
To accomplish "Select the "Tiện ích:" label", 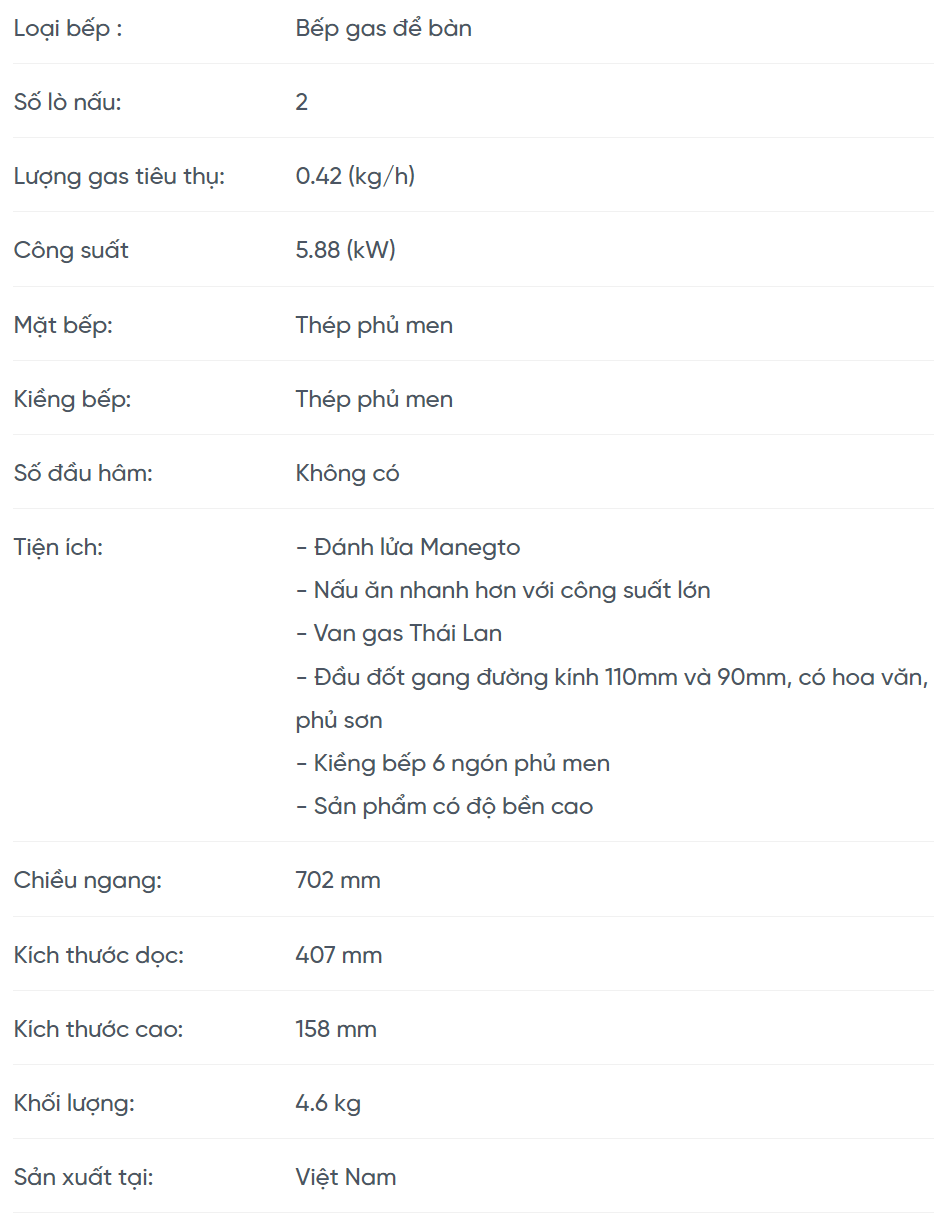I will [x=58, y=547].
